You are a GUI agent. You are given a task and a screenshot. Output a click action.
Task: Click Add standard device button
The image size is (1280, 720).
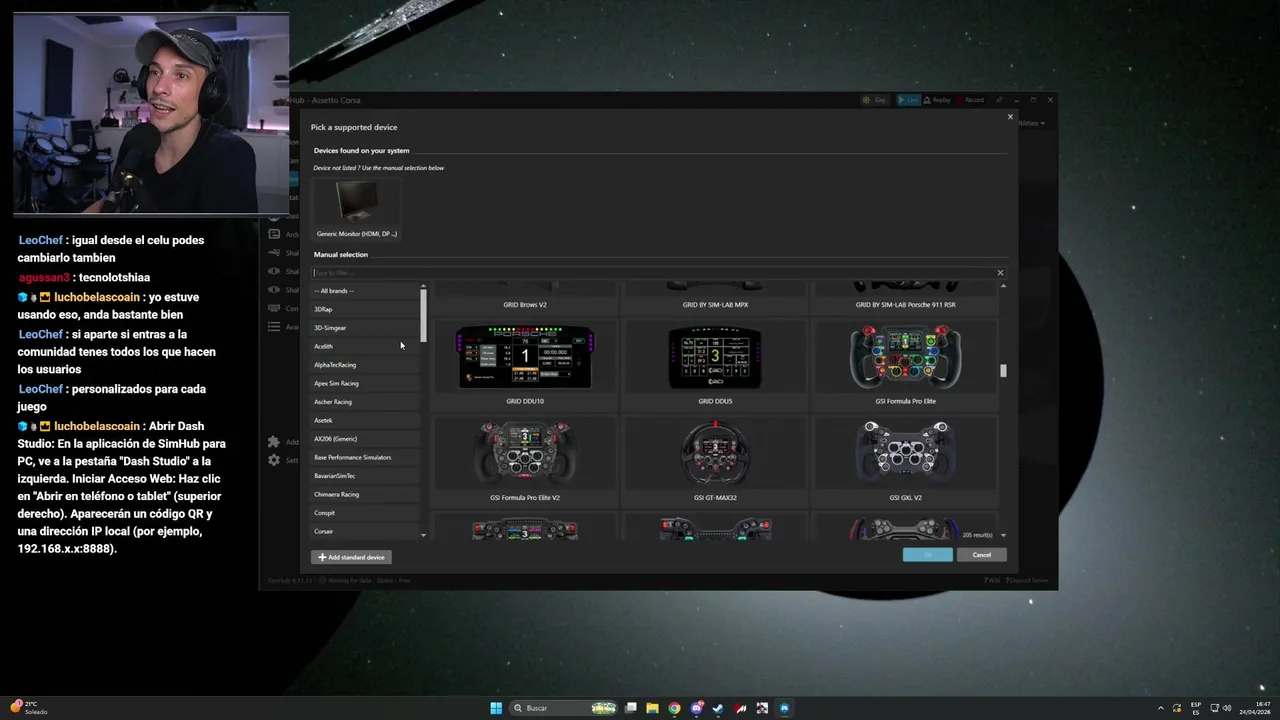tap(351, 557)
